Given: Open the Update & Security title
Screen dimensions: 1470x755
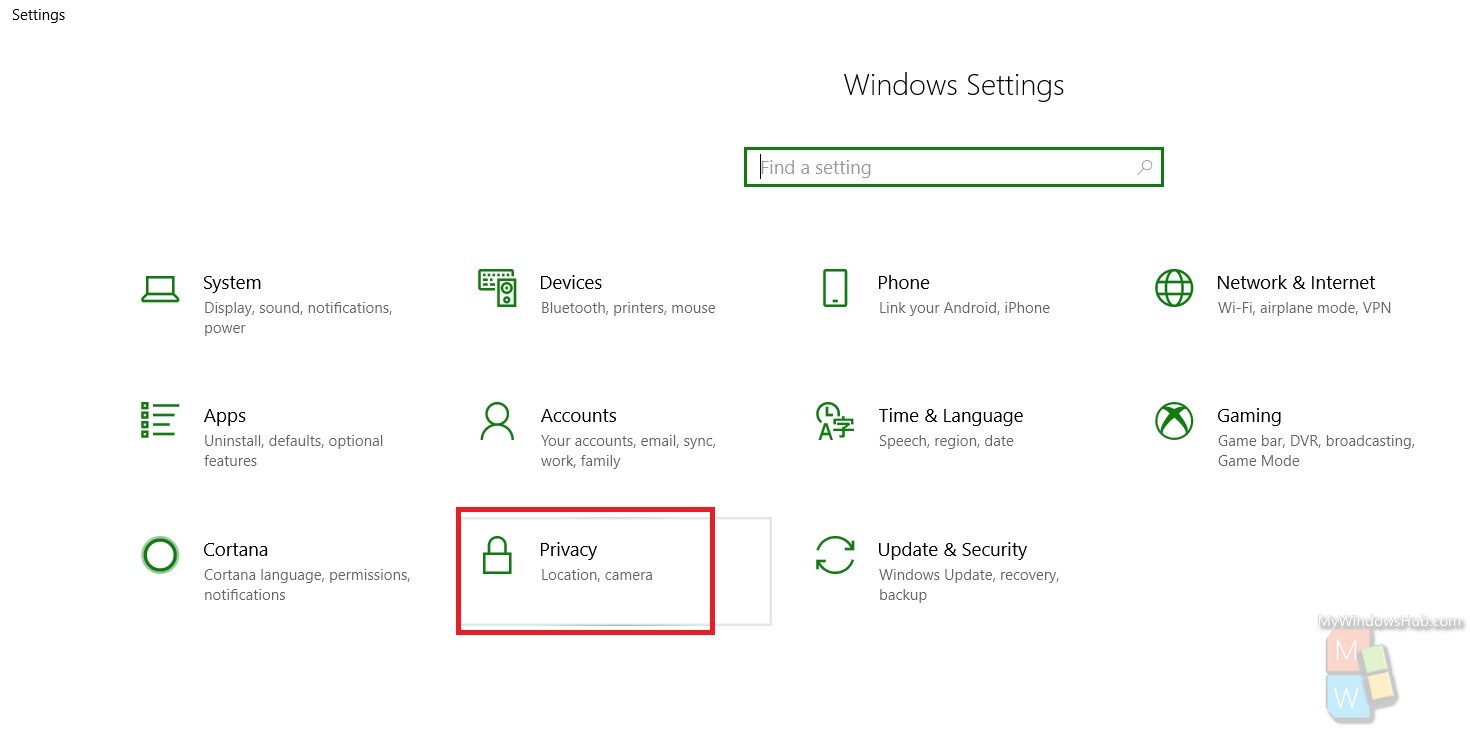Looking at the screenshot, I should [952, 550].
